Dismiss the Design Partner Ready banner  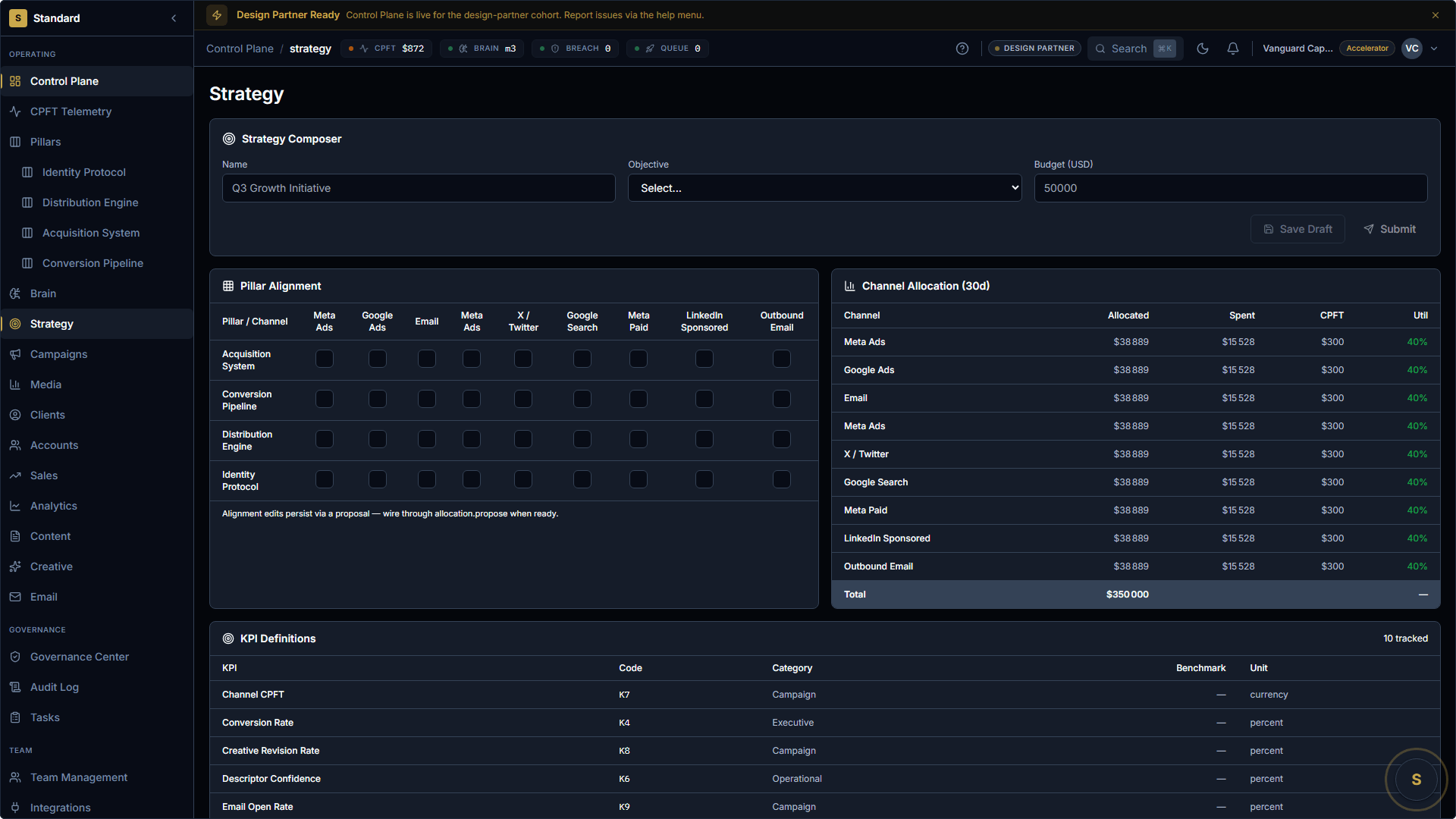(1436, 15)
